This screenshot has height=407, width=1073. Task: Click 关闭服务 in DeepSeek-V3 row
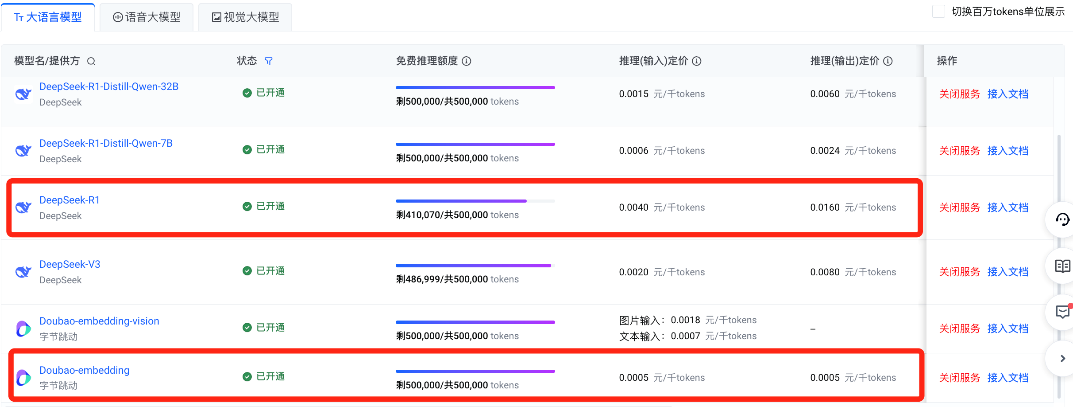[x=959, y=272]
